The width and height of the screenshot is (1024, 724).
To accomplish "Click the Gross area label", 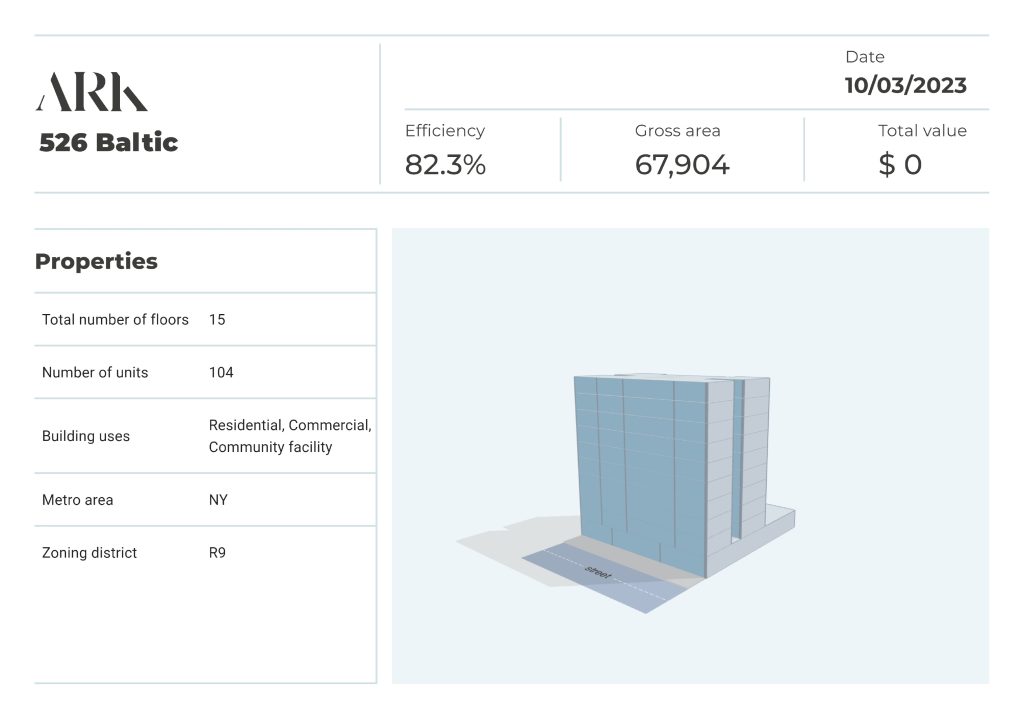I will pyautogui.click(x=677, y=131).
